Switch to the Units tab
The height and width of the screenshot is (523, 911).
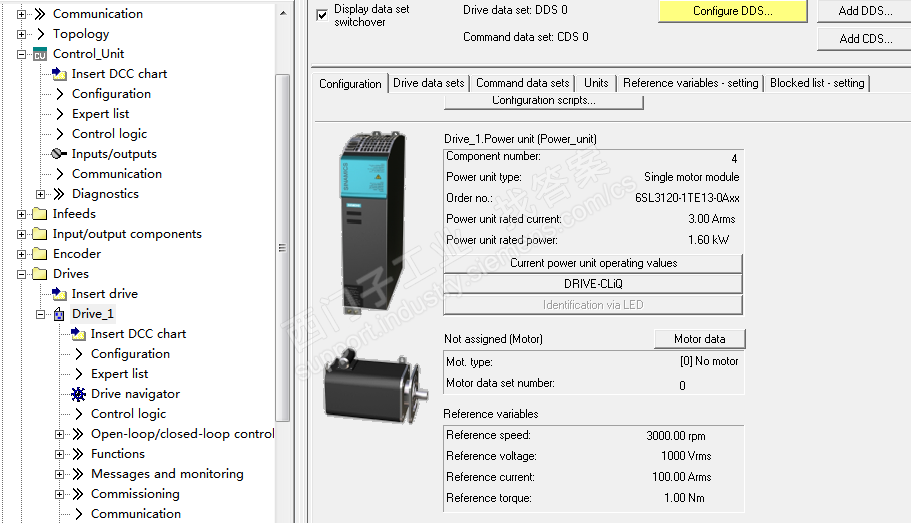(x=596, y=83)
